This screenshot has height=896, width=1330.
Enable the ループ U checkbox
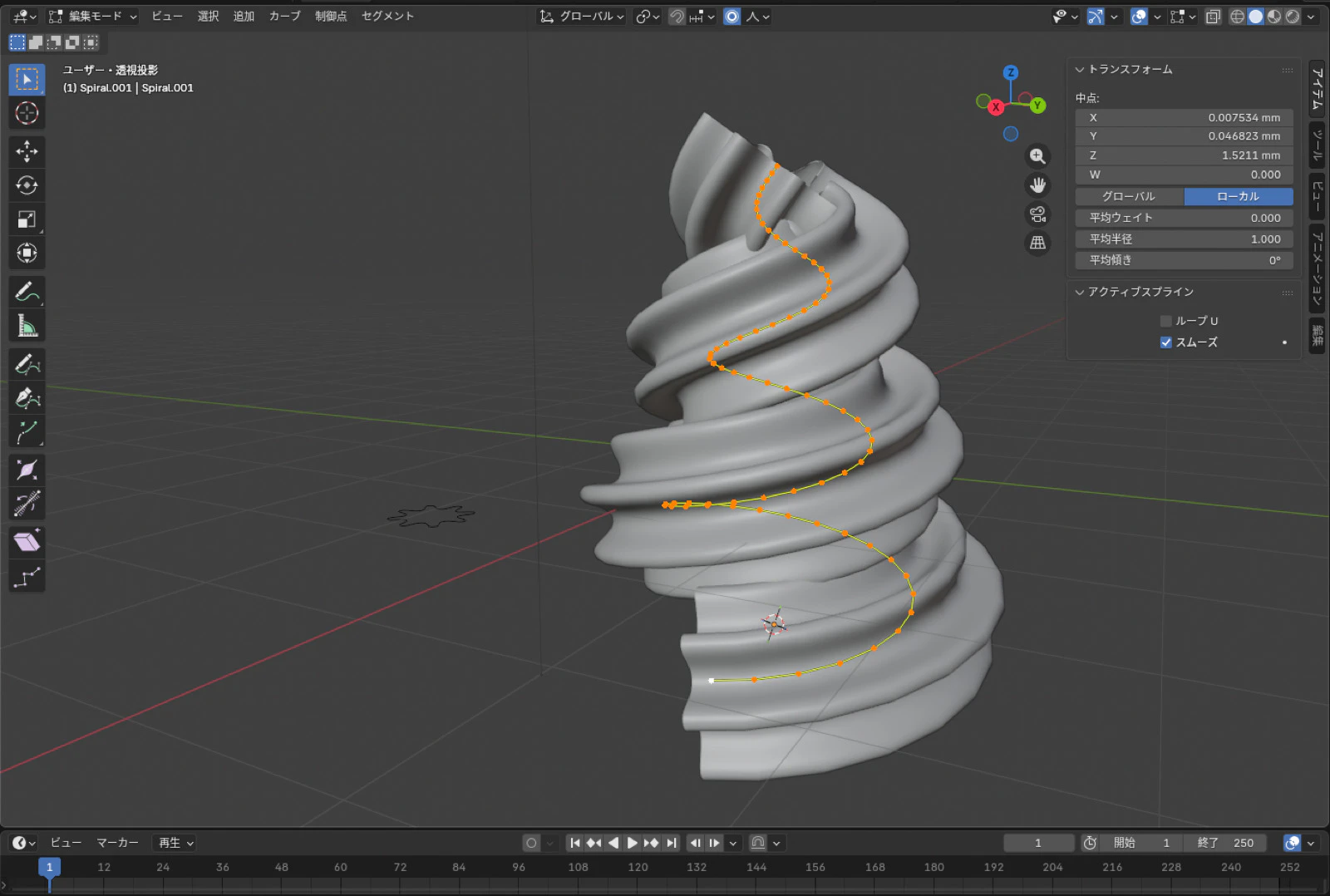(x=1165, y=321)
